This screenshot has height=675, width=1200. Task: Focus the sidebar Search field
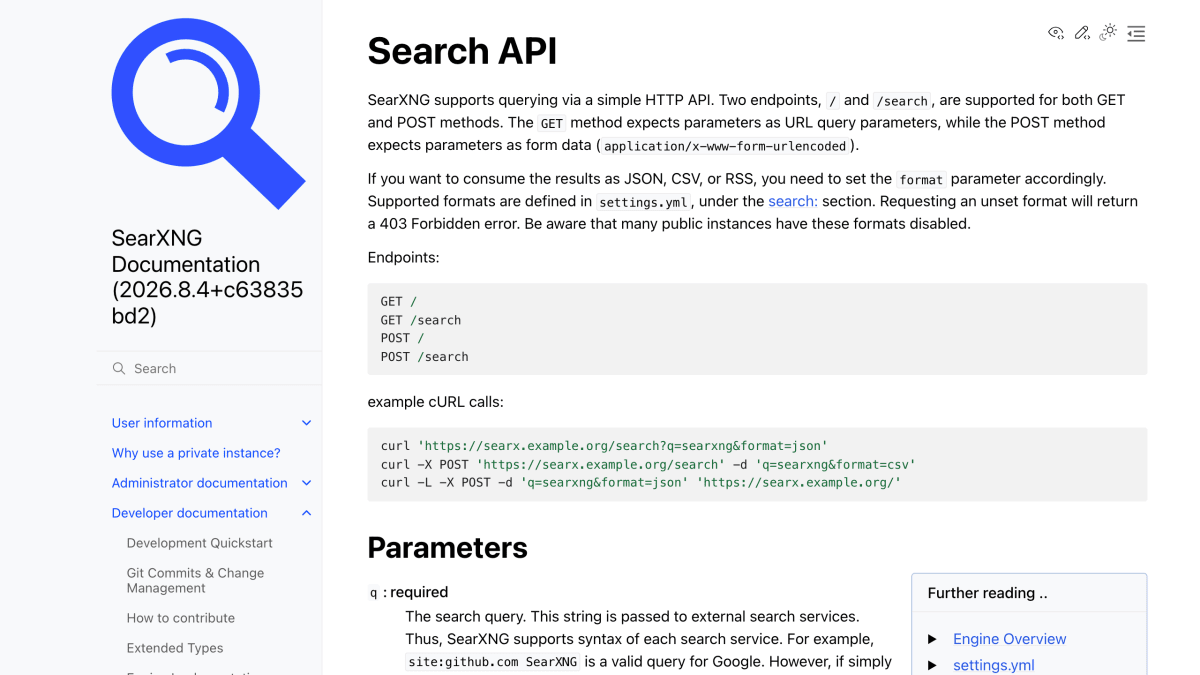point(210,368)
